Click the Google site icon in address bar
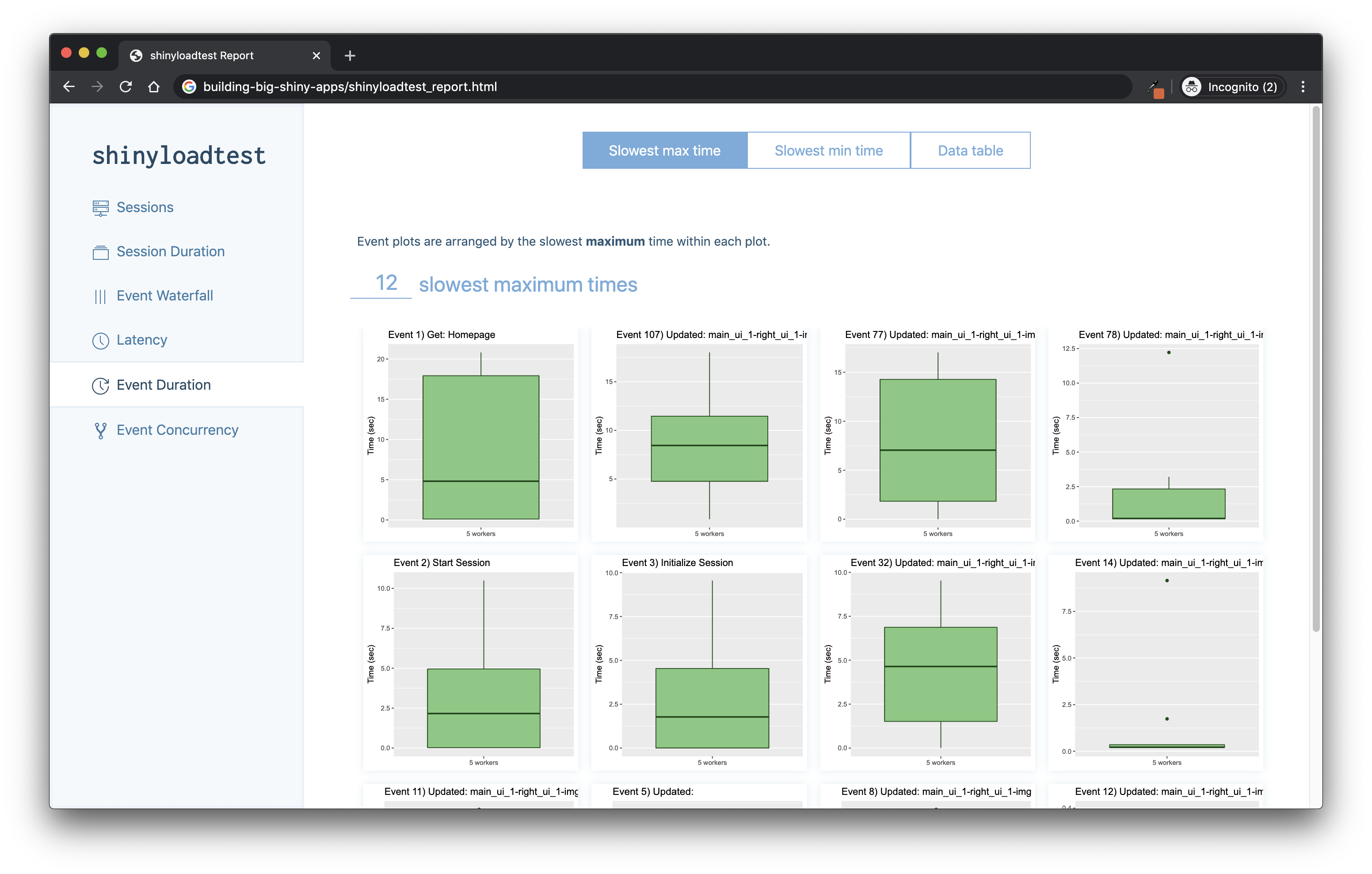The height and width of the screenshot is (874, 1372). tap(189, 87)
